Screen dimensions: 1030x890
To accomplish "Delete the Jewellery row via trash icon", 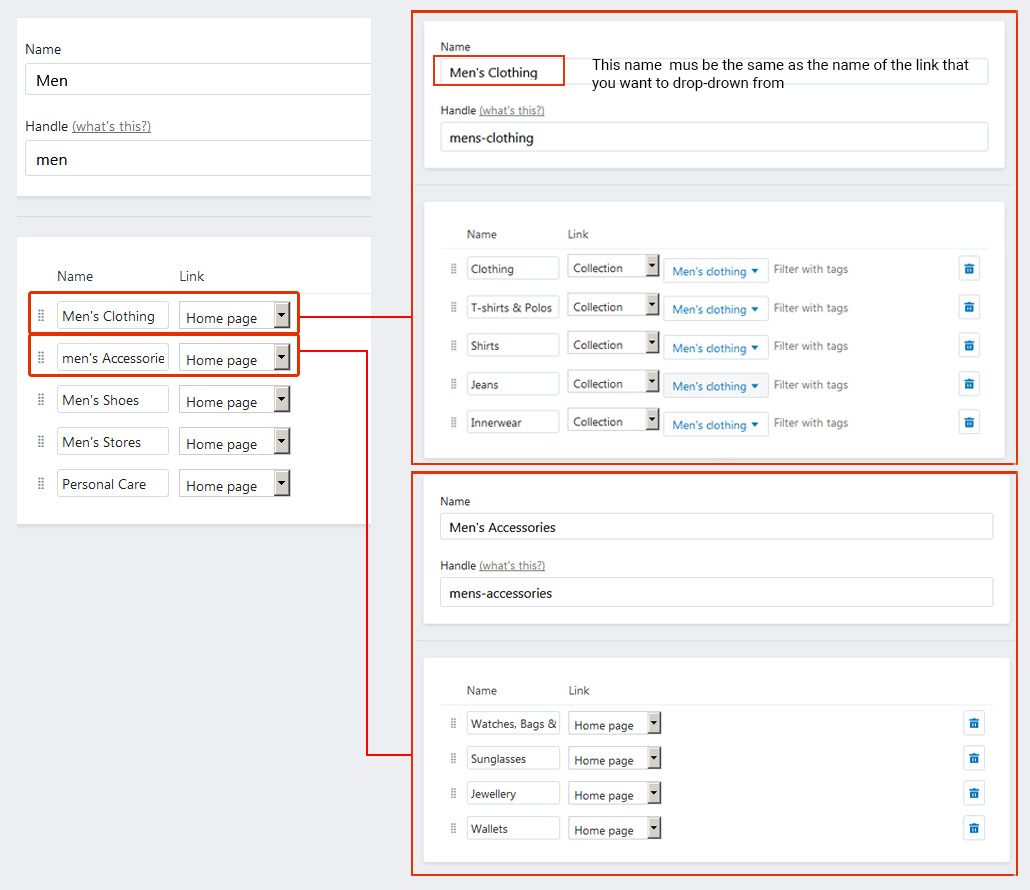I will 973,793.
